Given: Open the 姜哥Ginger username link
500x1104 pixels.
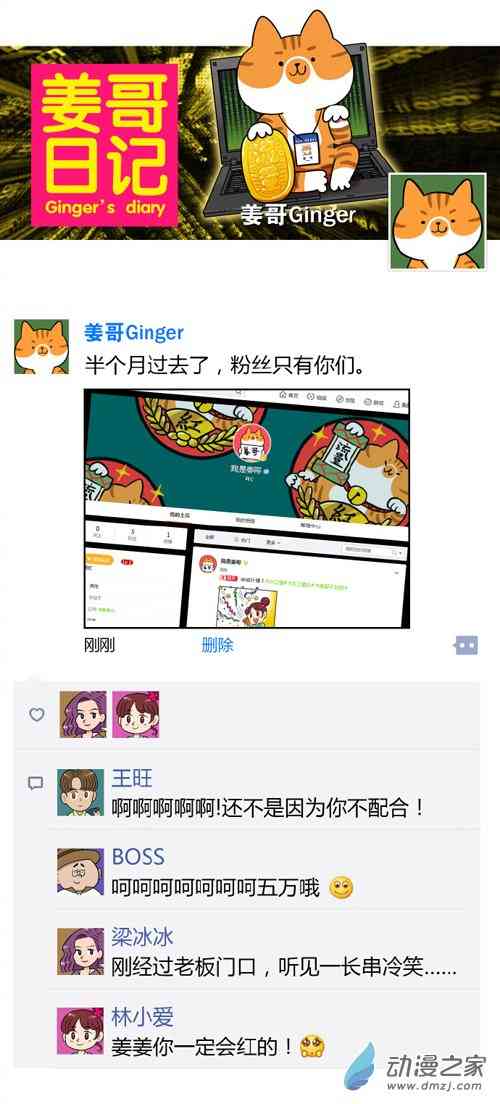Looking at the screenshot, I should [x=134, y=332].
